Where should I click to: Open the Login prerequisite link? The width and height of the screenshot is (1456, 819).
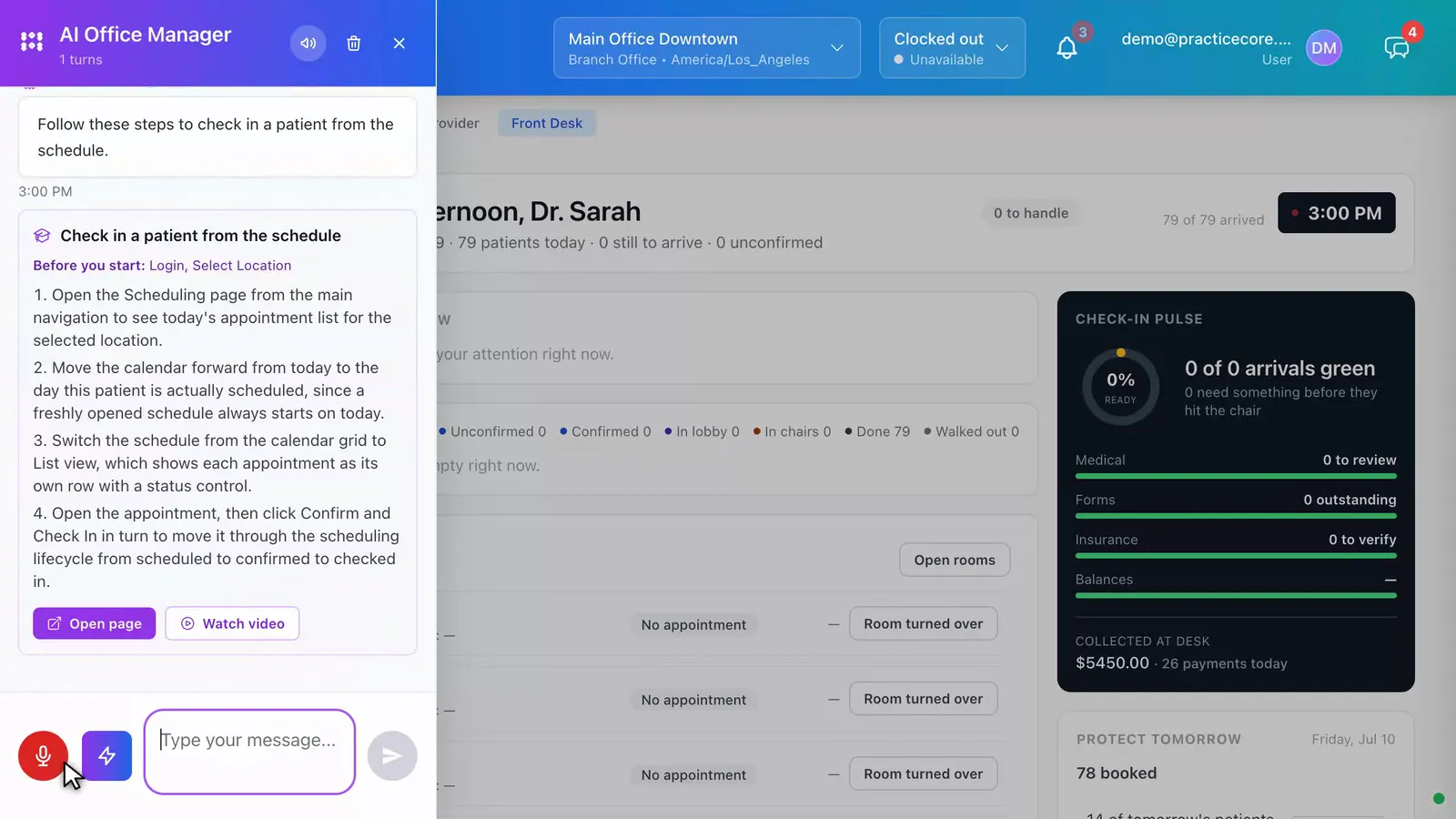[167, 266]
